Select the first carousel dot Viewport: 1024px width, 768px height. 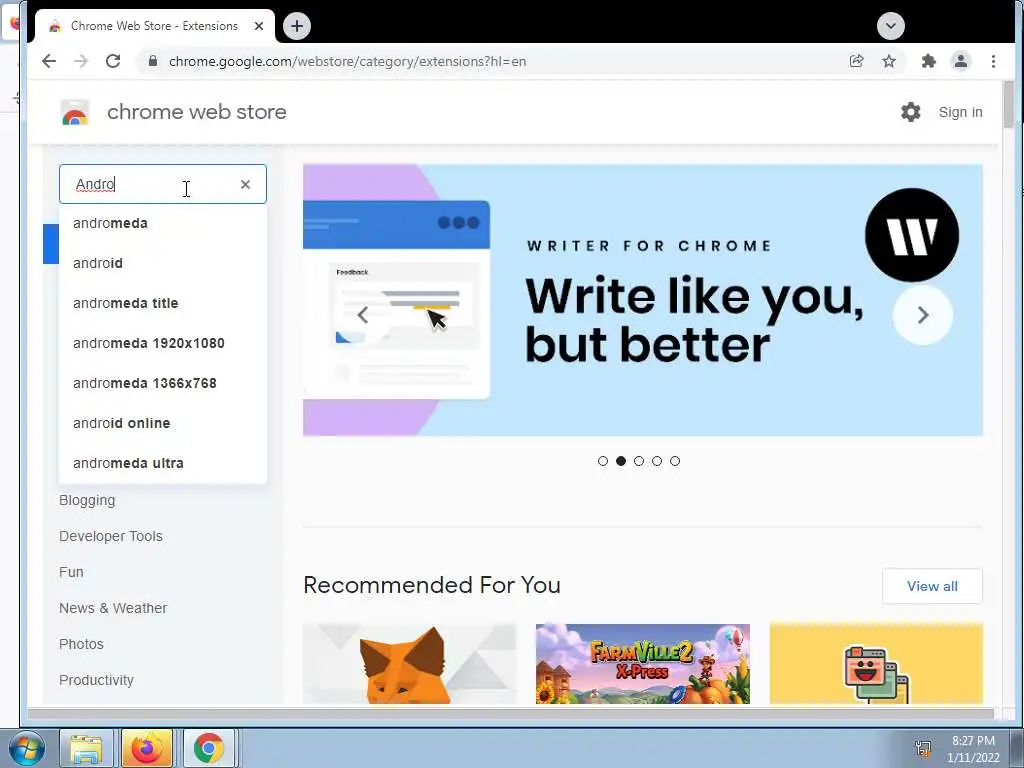tap(603, 461)
